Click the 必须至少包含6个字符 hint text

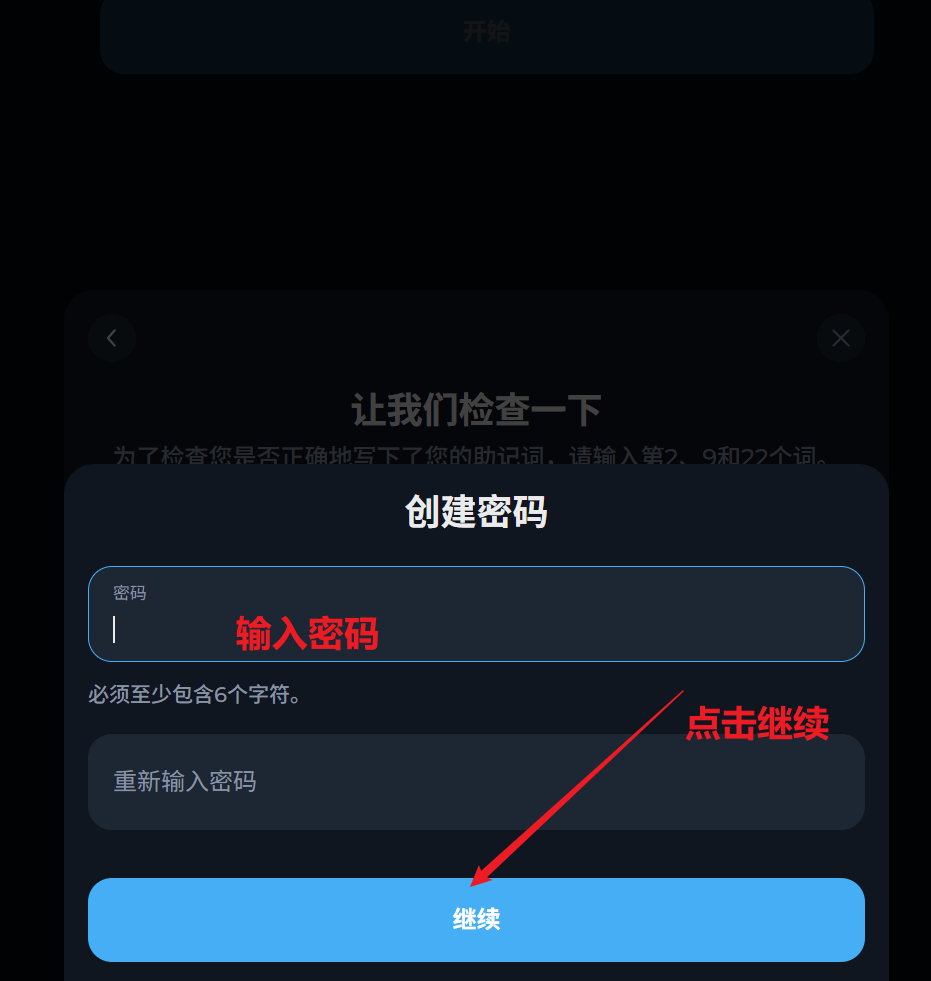(195, 694)
